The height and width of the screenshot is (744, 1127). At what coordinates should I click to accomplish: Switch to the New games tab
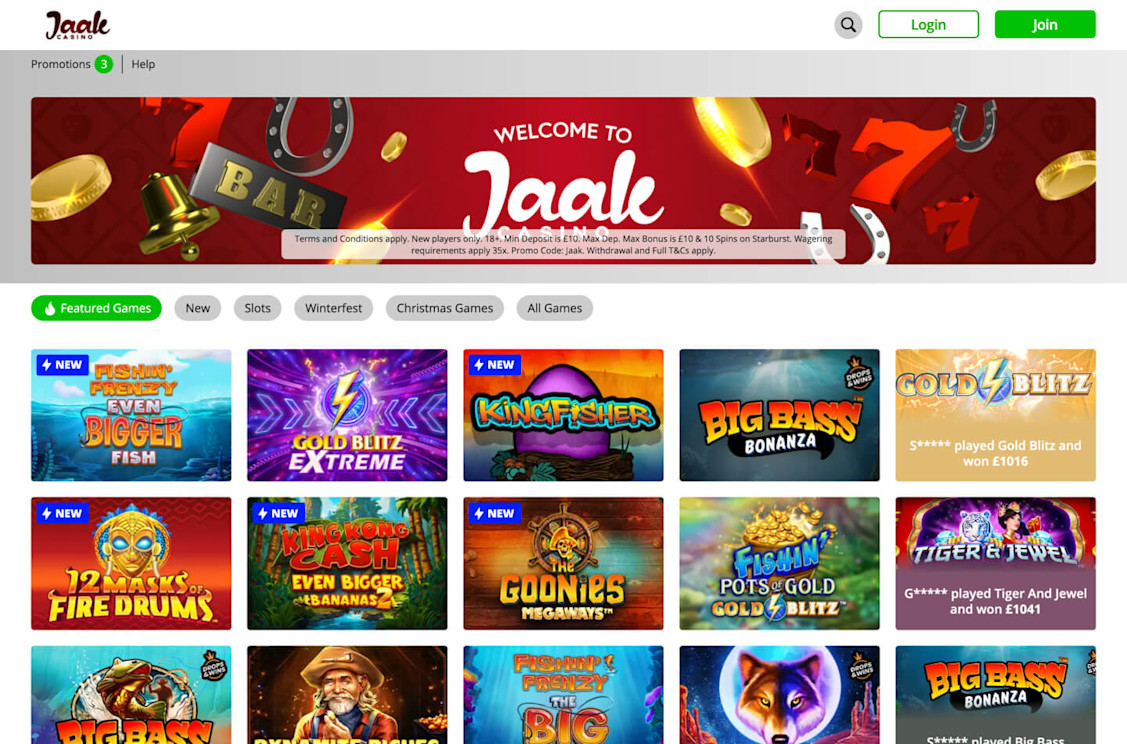[x=198, y=308]
